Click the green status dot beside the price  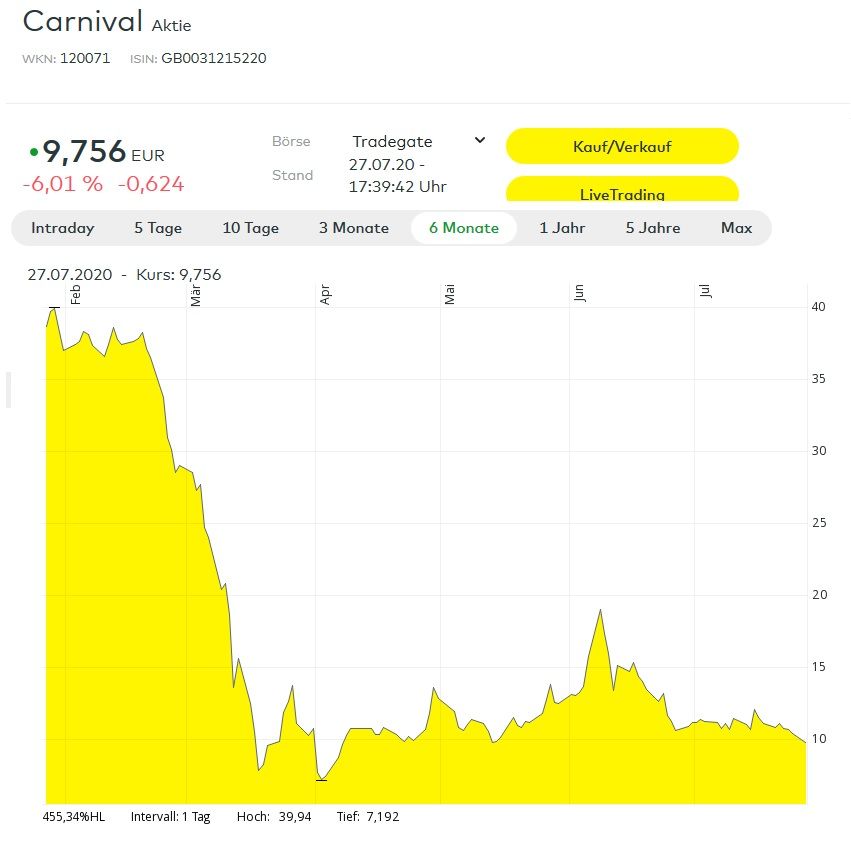point(34,152)
